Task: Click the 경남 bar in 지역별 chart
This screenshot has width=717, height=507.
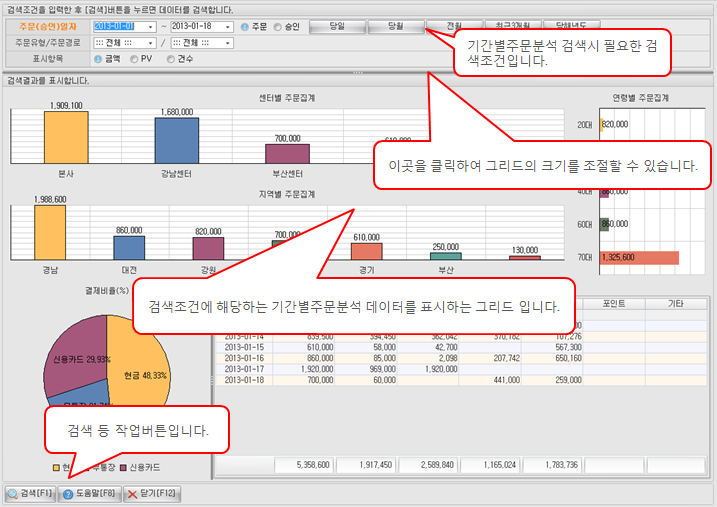Action: tap(50, 232)
